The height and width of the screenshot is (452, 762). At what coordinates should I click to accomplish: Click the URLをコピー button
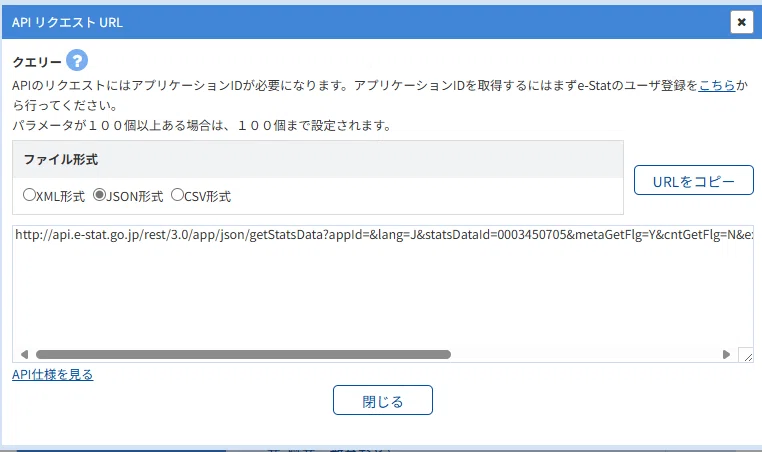693,180
